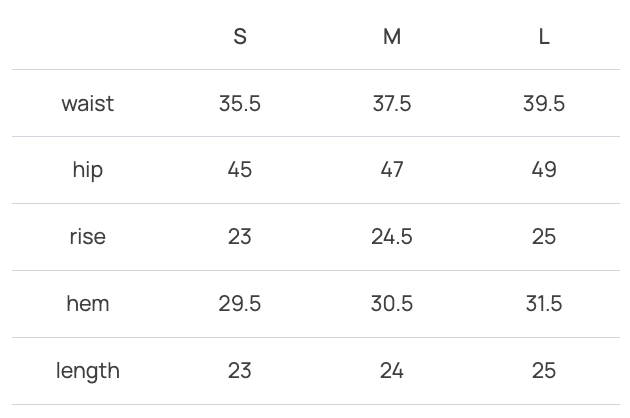
Task: Click waist value 35.5 for size S
Action: pos(240,104)
